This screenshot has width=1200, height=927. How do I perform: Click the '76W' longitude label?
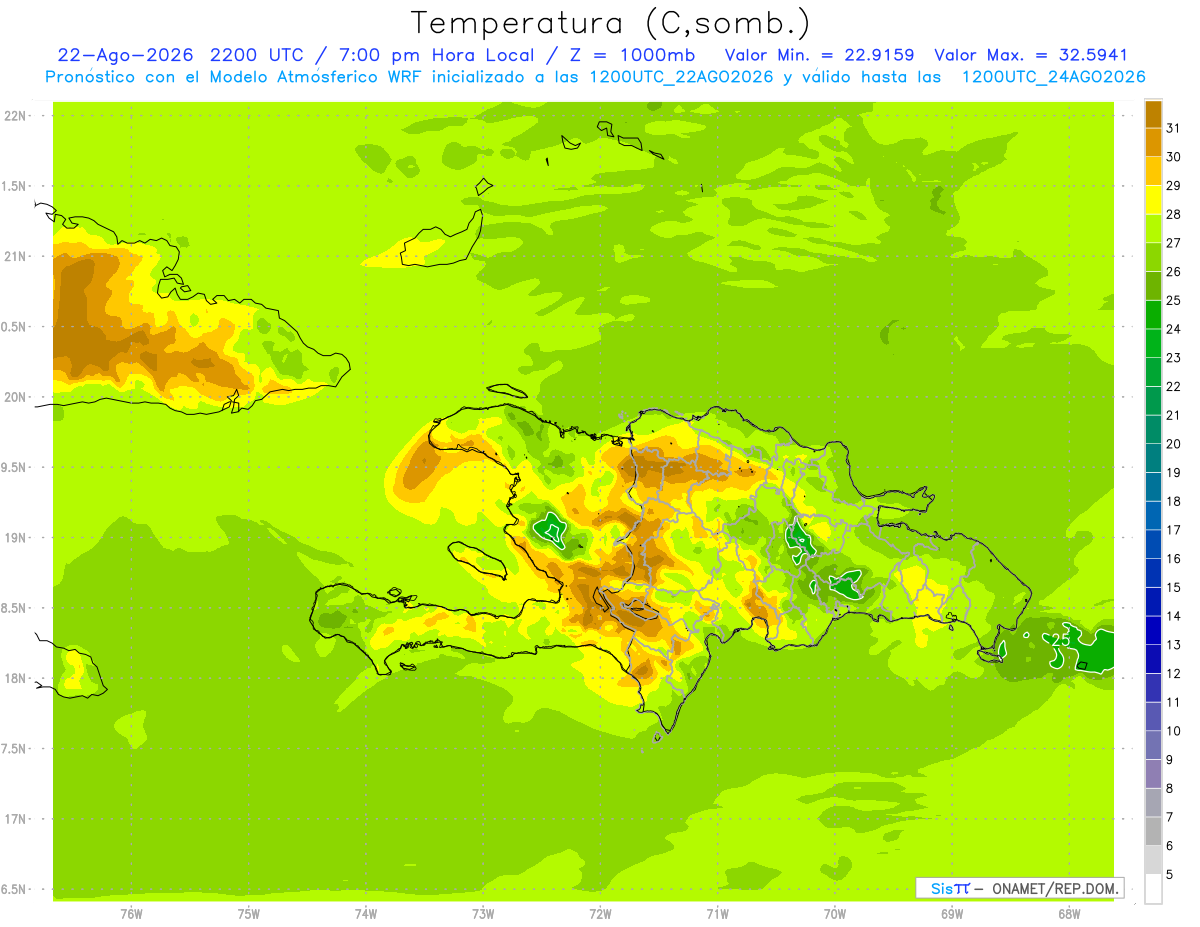[131, 914]
